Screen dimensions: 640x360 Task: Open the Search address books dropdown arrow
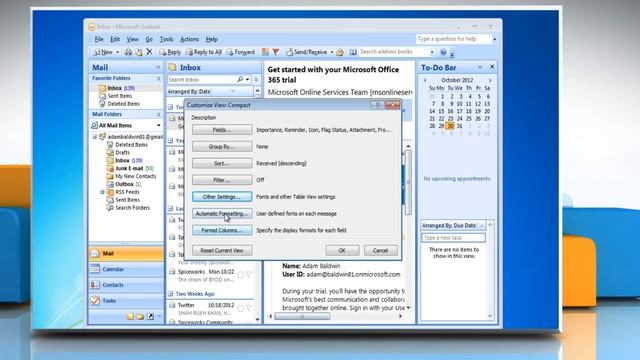pos(432,52)
